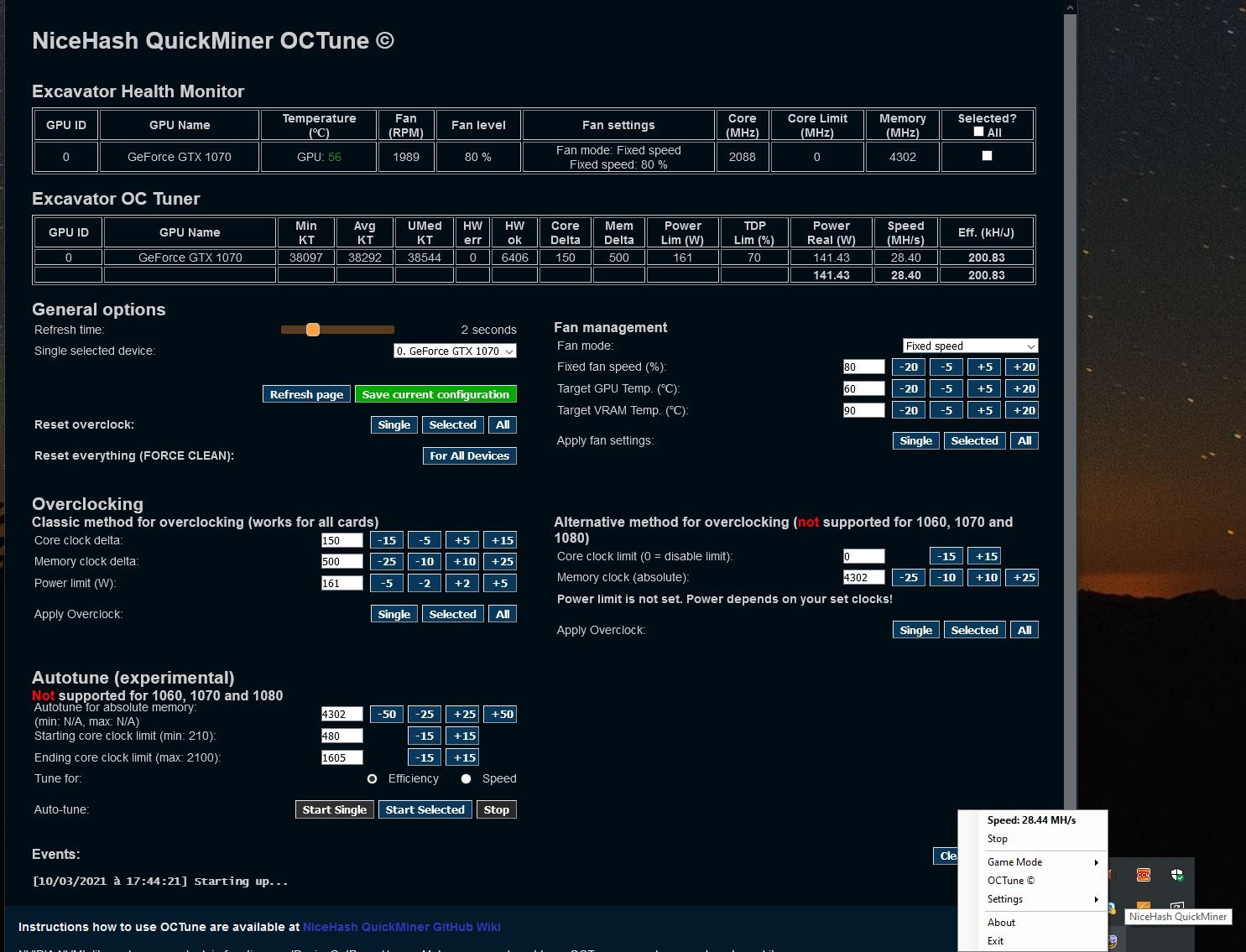Click the Memory clock delta input field

pos(341,561)
